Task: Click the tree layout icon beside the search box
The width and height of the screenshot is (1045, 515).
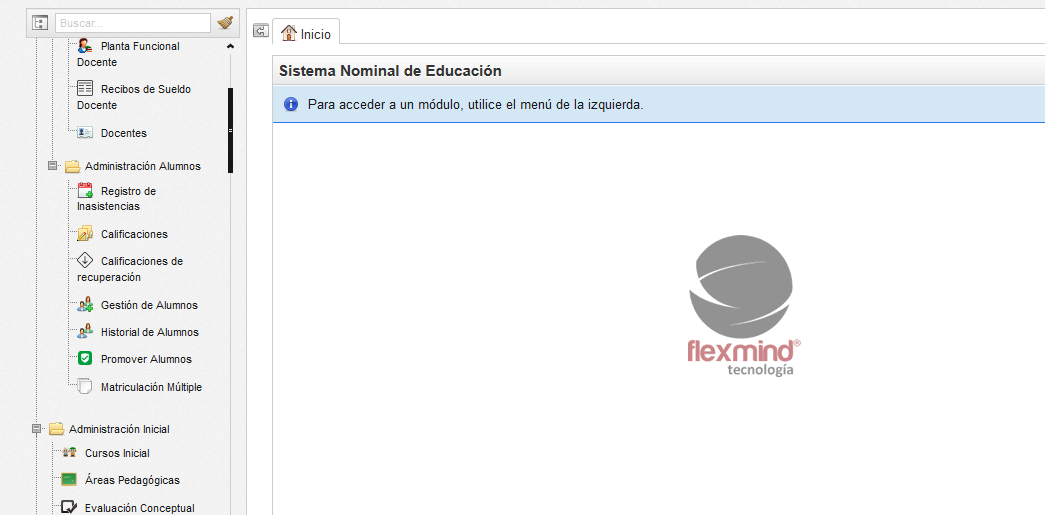Action: point(41,23)
